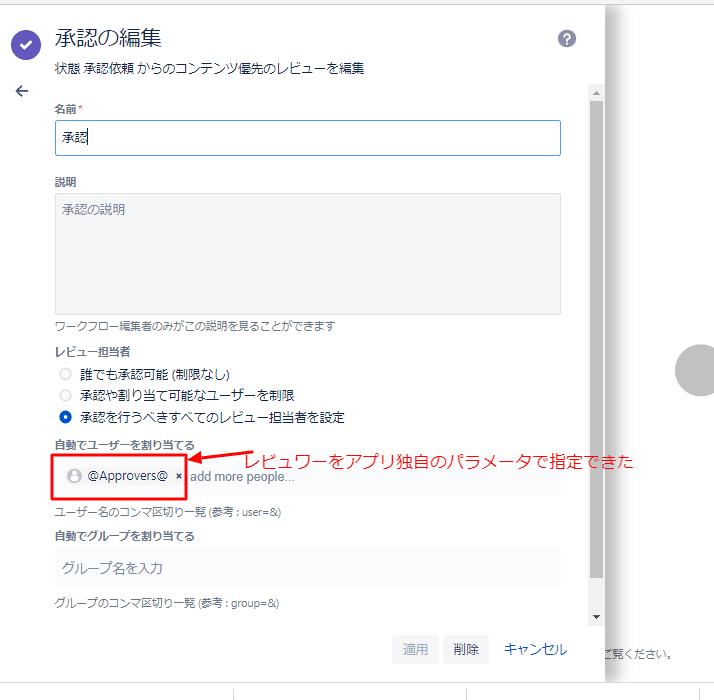The image size is (714, 700).
Task: Click the 説明 description text area
Action: tap(308, 254)
